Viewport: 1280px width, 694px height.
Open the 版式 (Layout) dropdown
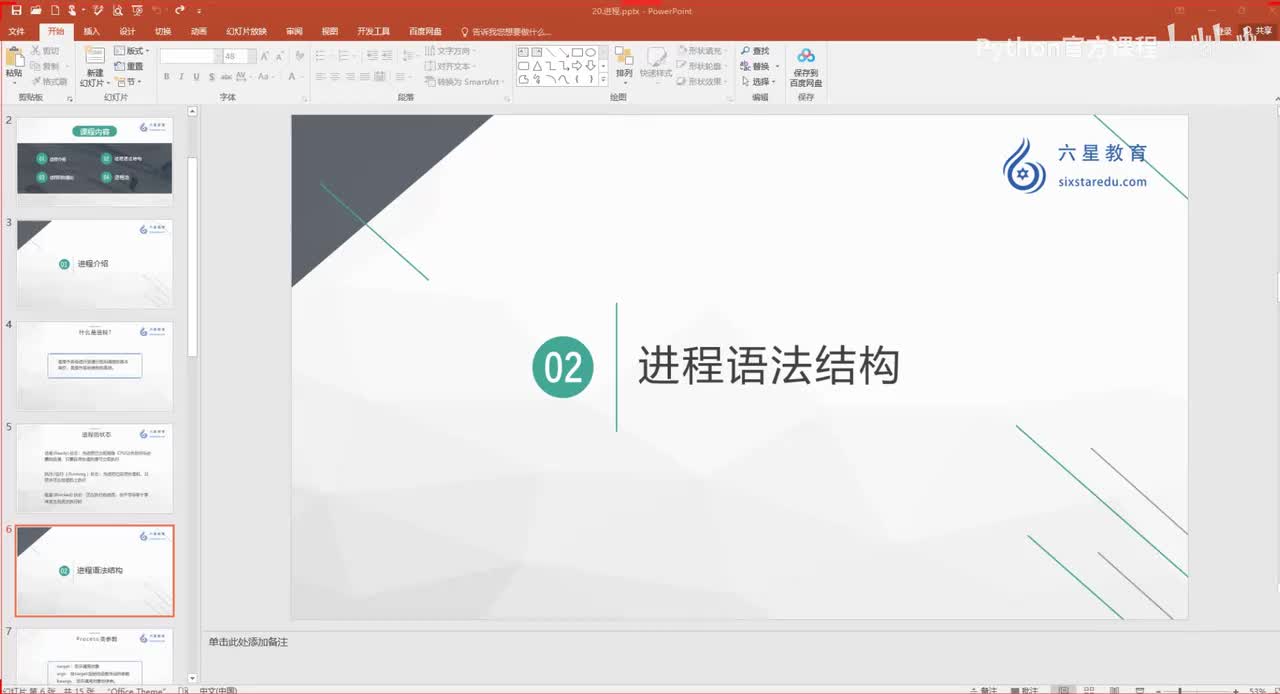click(130, 50)
